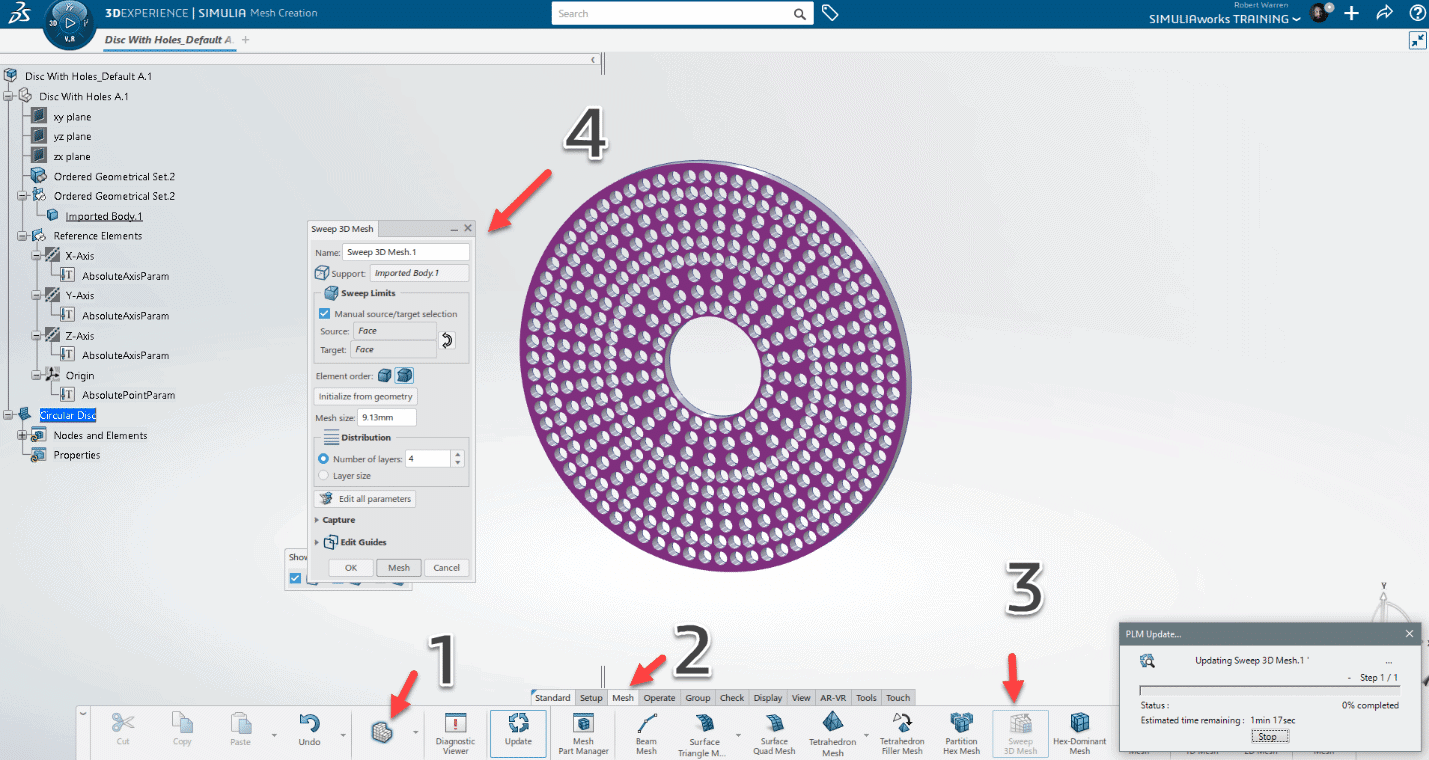Select the Surface Quad Mesh tool
Image resolution: width=1429 pixels, height=760 pixels.
point(774,733)
